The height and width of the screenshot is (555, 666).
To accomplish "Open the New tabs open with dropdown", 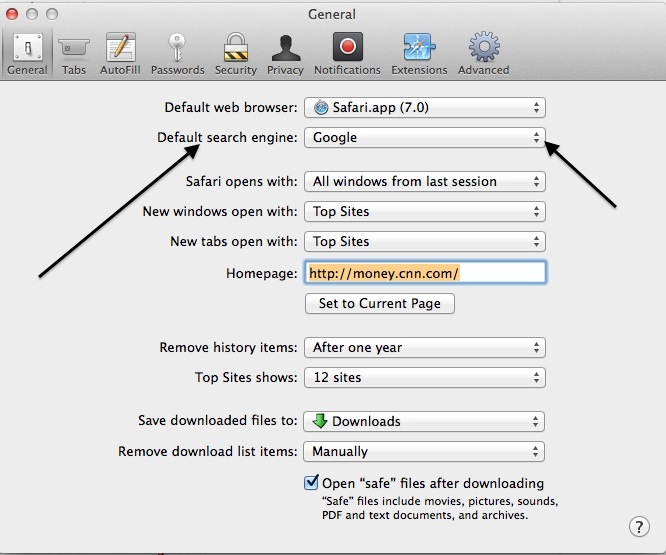I will 425,242.
